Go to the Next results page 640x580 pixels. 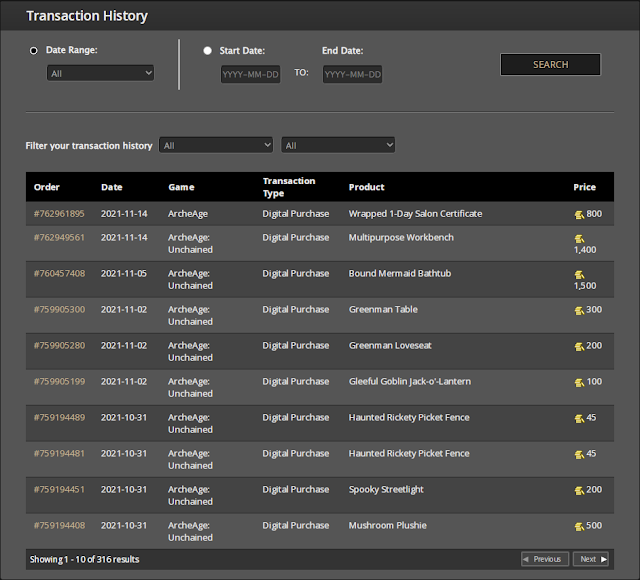coord(591,559)
